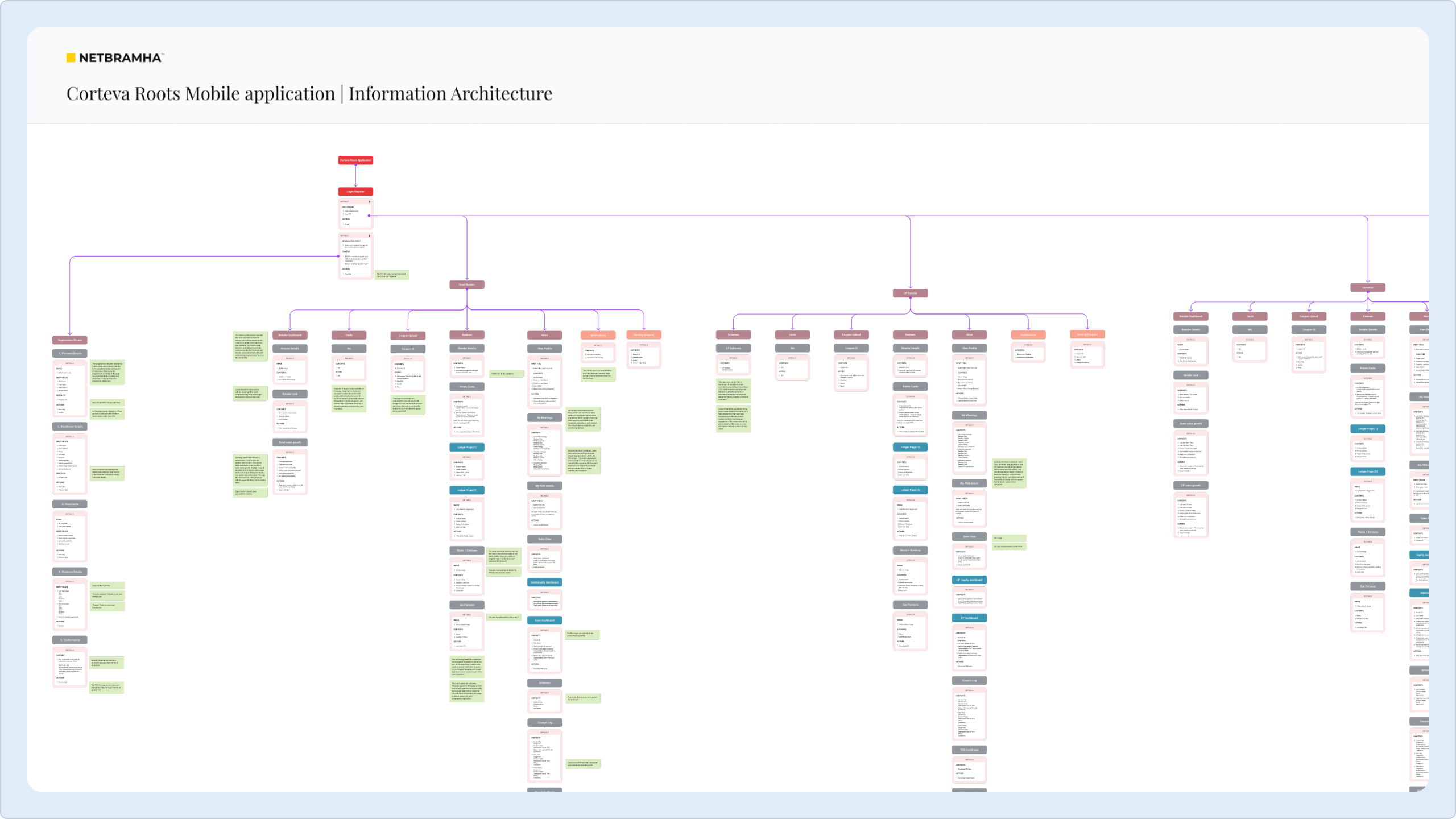Select 'Coupon Log' under CP Retailer's More

coord(970,680)
